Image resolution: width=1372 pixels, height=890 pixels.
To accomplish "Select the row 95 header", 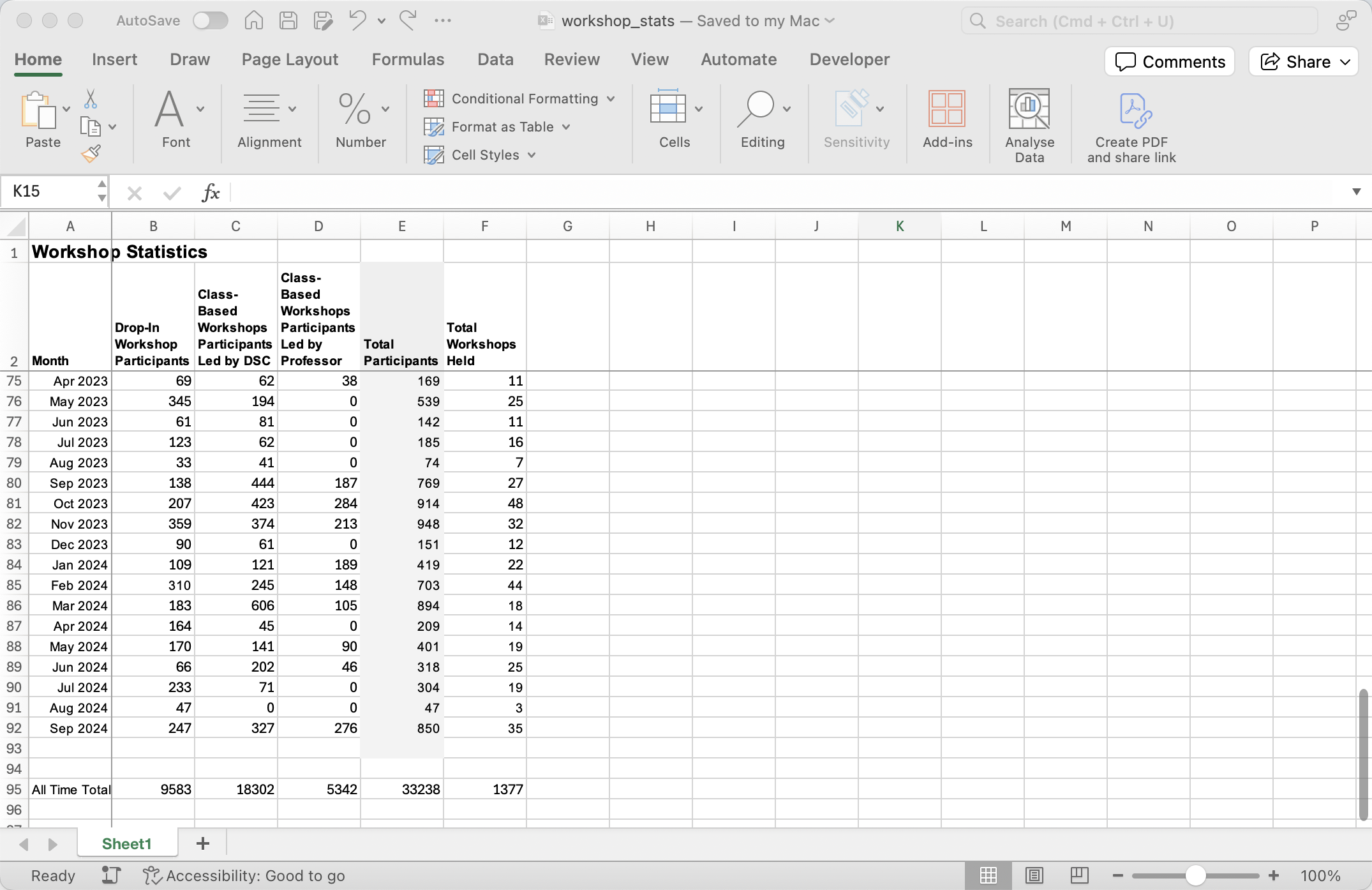I will [14, 789].
